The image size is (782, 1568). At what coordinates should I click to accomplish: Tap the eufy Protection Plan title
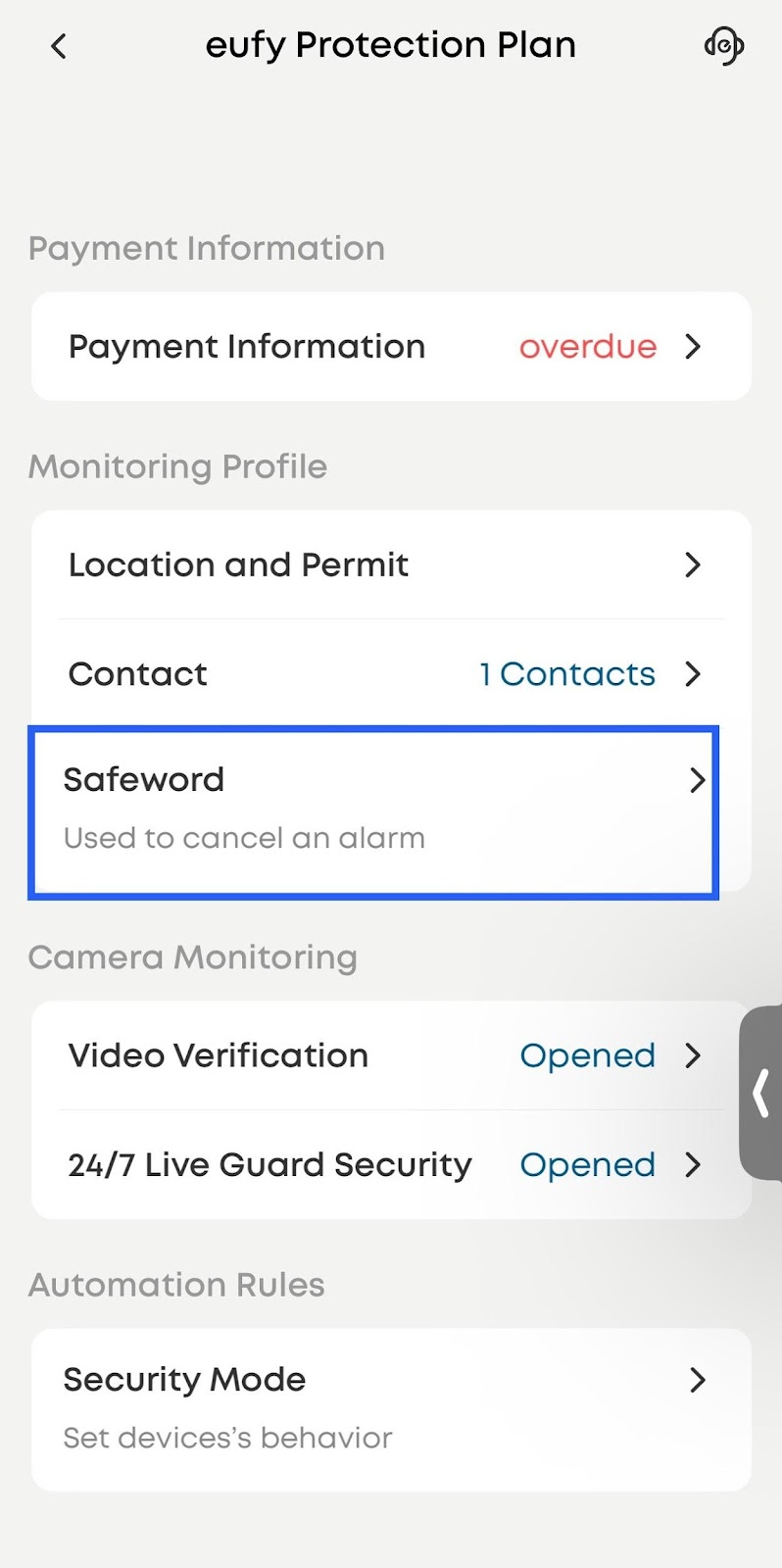(390, 45)
